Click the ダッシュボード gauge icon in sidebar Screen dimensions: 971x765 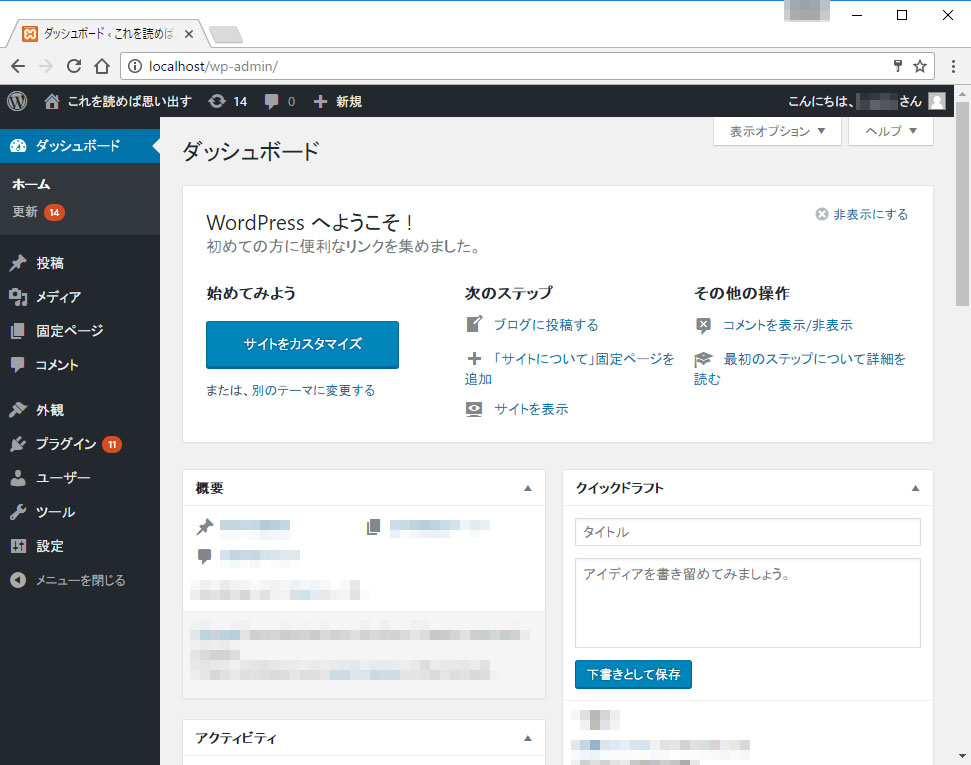(x=18, y=146)
